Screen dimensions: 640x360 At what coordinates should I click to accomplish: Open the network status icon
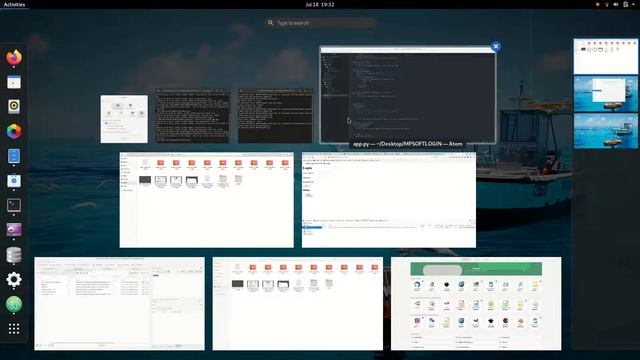pyautogui.click(x=607, y=4)
